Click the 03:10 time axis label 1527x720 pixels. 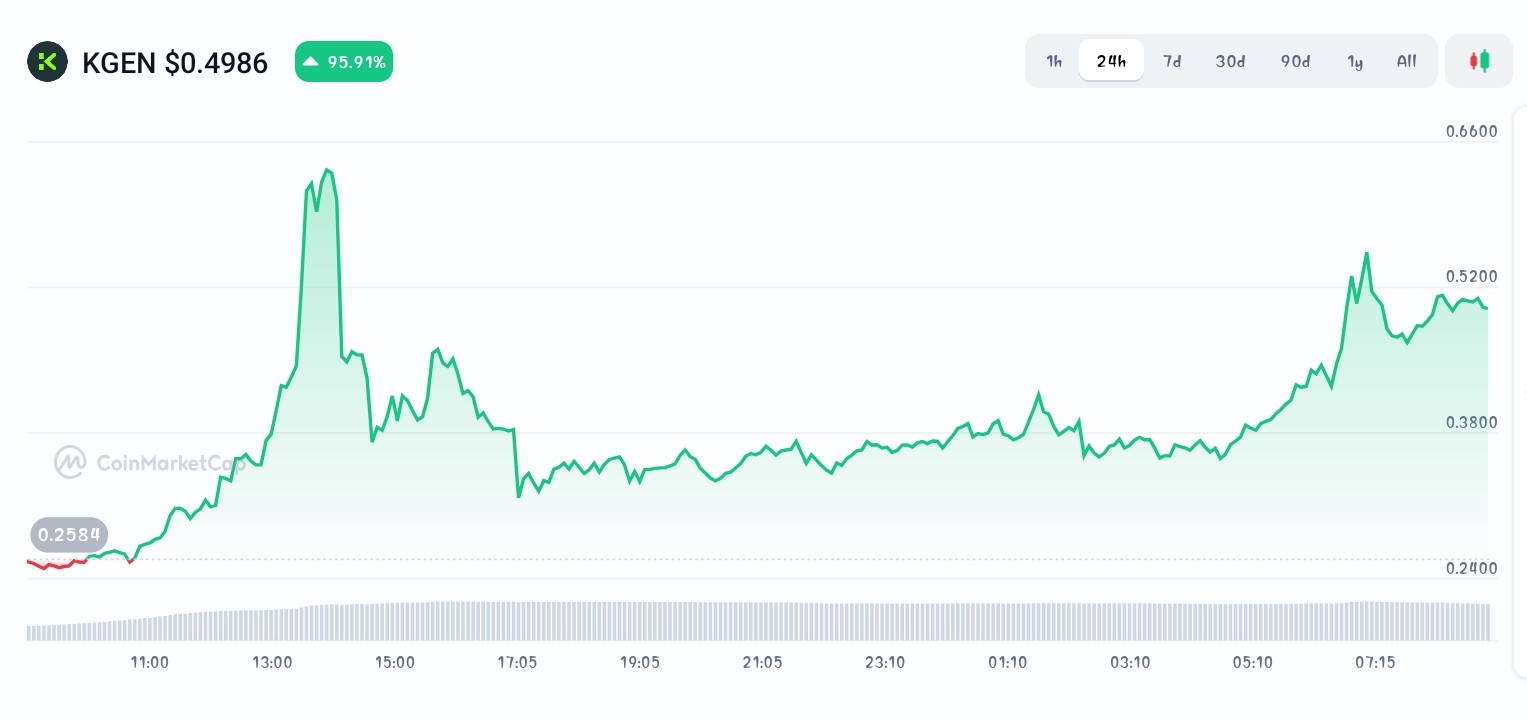(1130, 662)
